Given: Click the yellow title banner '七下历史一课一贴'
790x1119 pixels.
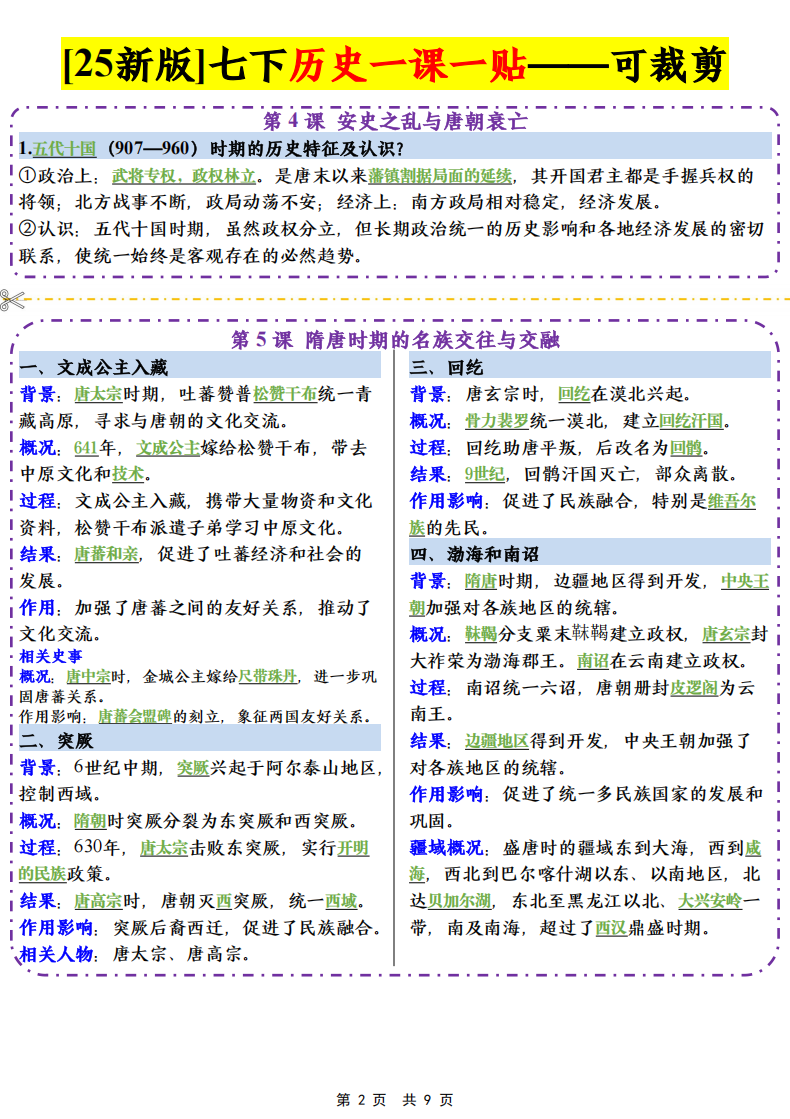Looking at the screenshot, I should tap(395, 64).
